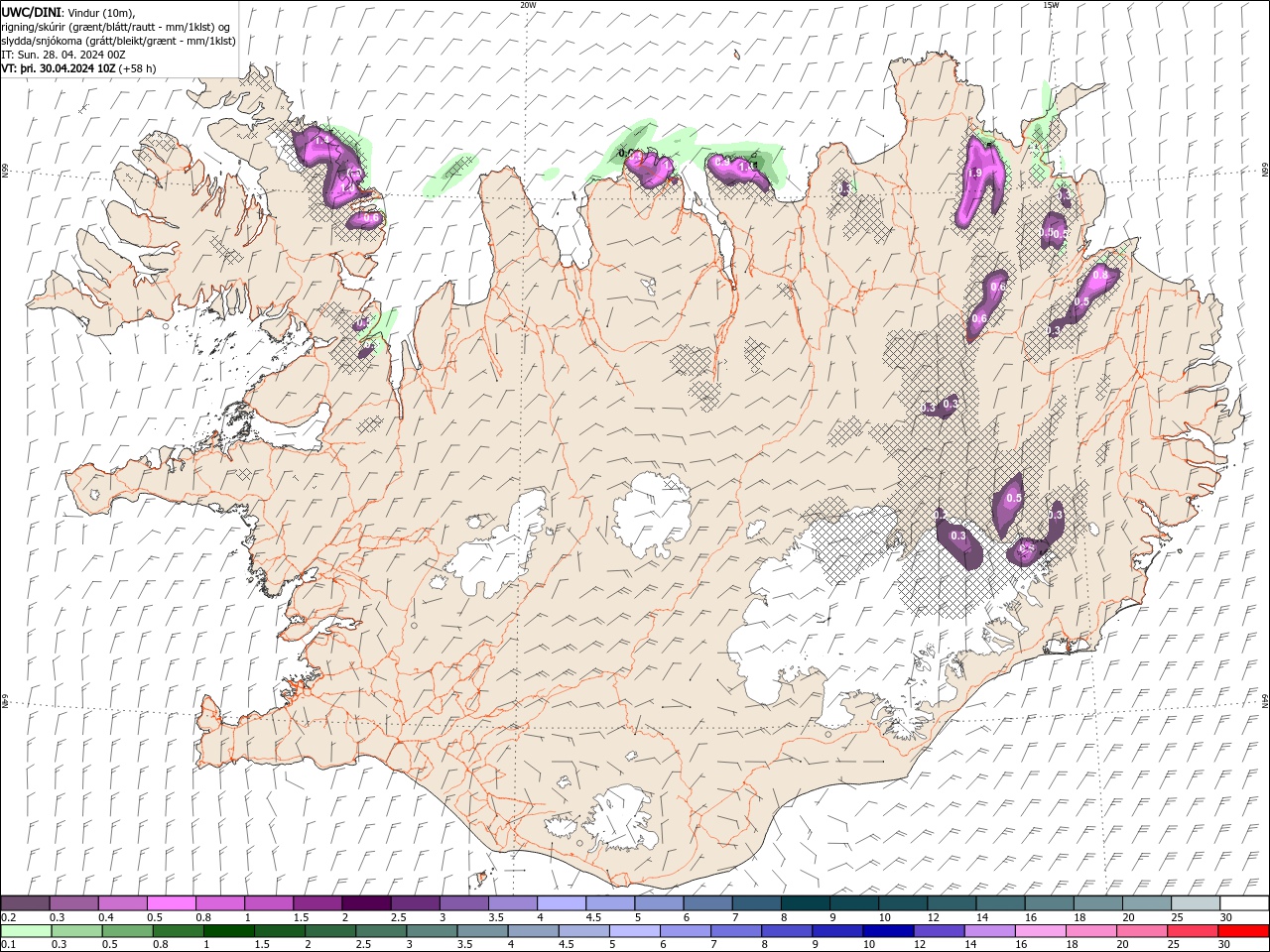
Task: Select the darkest purple swatch labeled 2, top row
Action: tap(366, 903)
